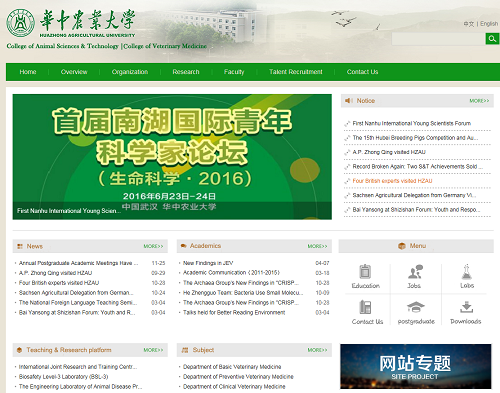Expand Notice section with MORE link

[479, 101]
